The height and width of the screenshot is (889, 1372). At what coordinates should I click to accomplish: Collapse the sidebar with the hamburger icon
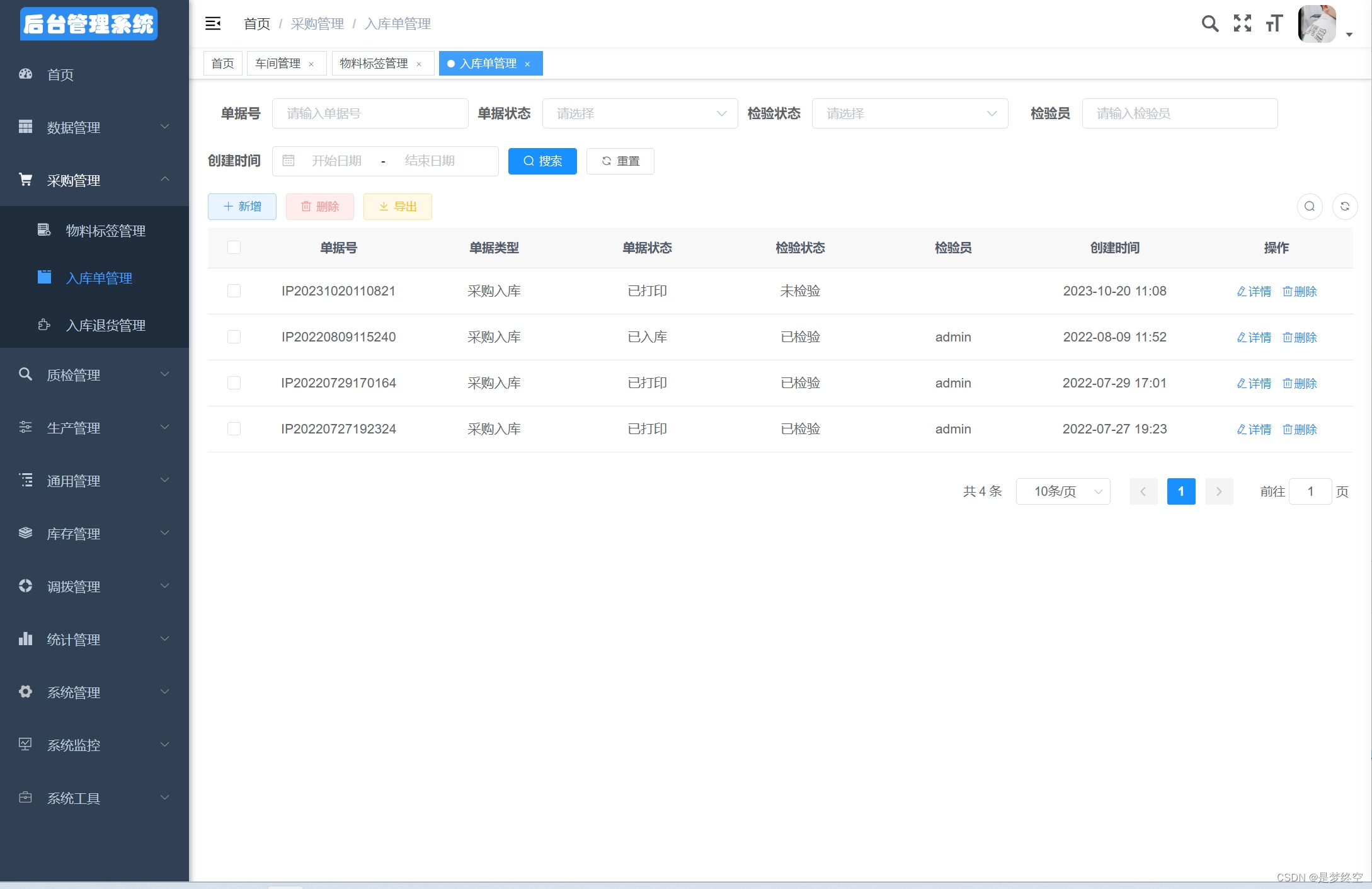coord(213,24)
